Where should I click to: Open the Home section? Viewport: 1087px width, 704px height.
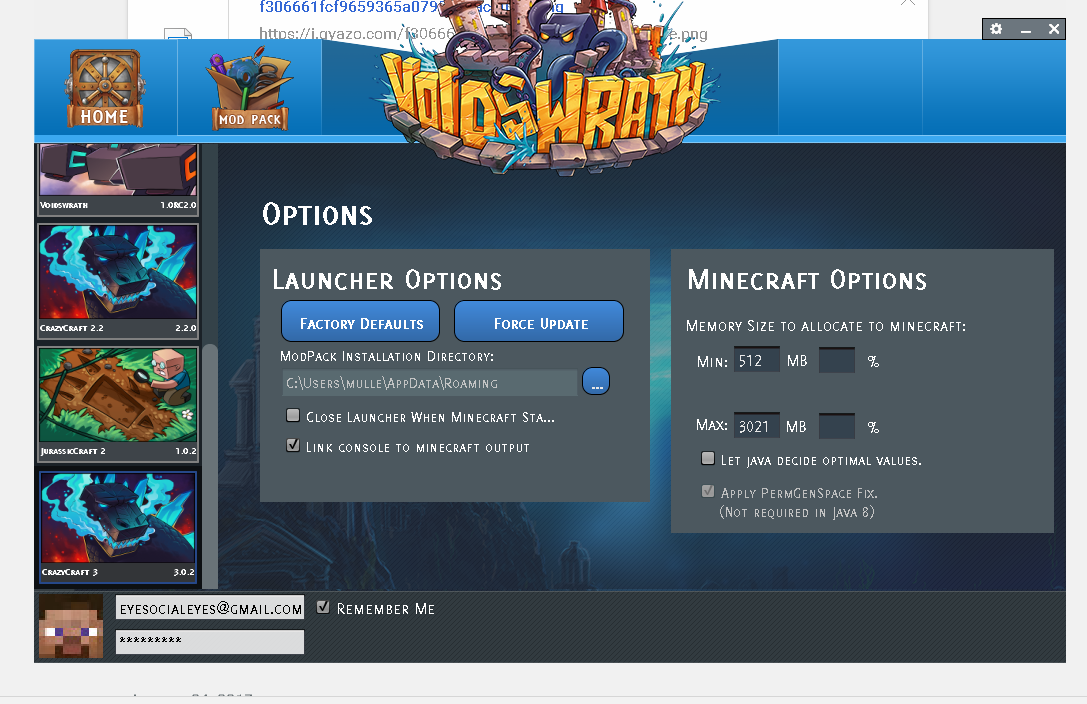(x=105, y=88)
